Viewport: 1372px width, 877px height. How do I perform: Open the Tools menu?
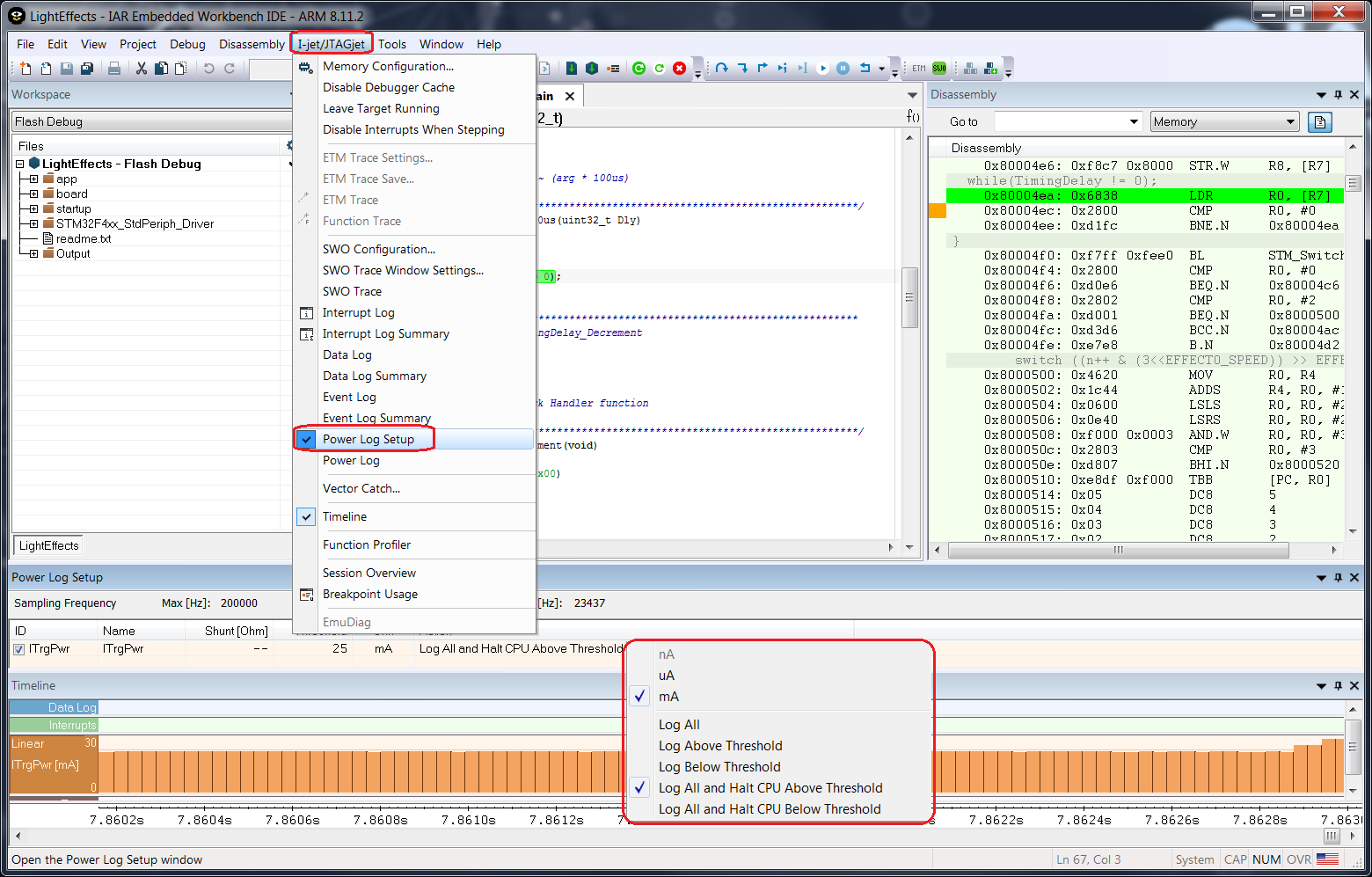392,44
